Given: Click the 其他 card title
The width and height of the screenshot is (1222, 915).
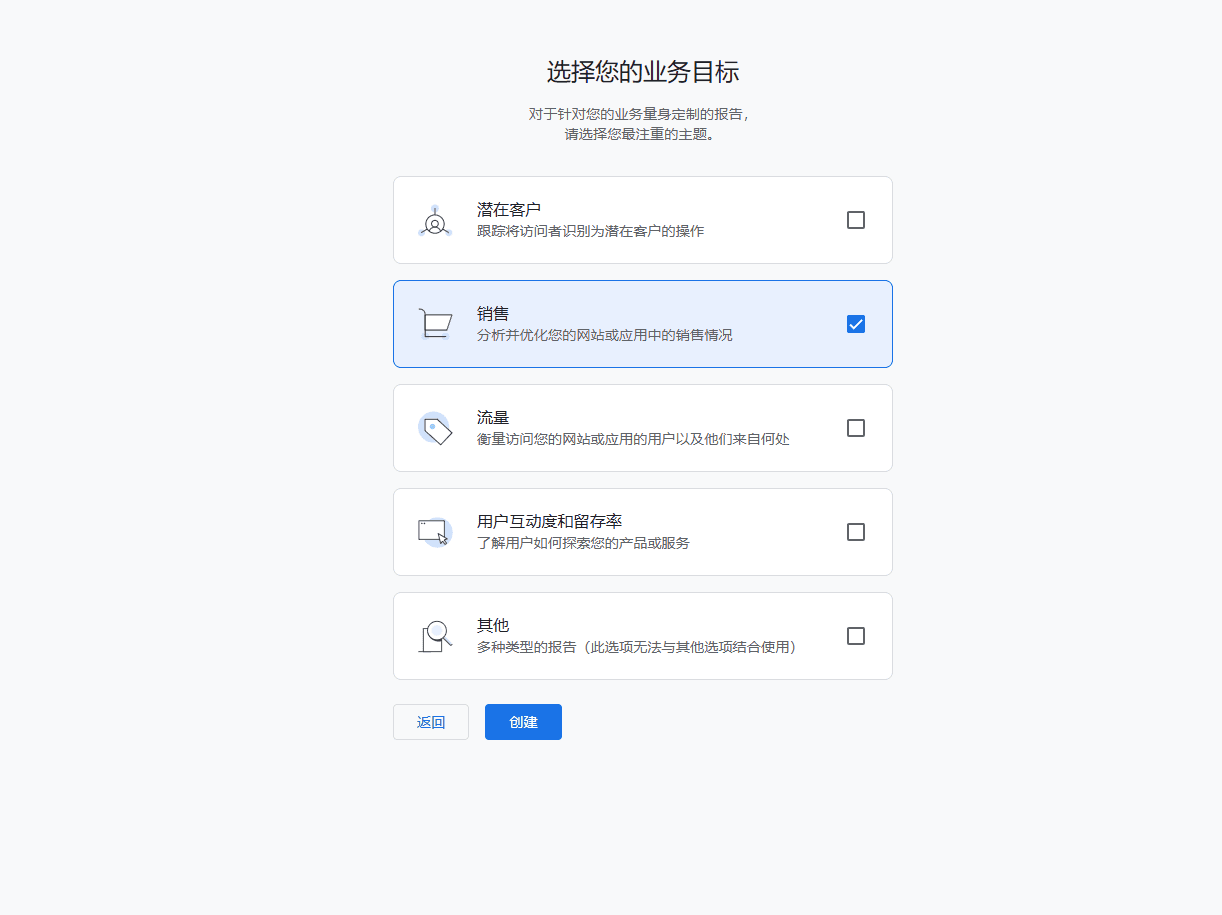Looking at the screenshot, I should tap(493, 626).
